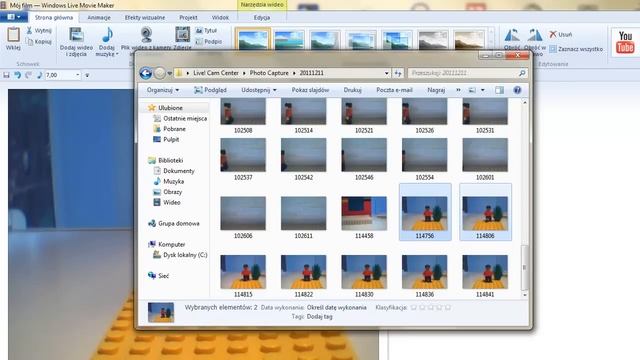Add videos and photos via Dodaj wideo i zdjęcia
This screenshot has height=360, width=640.
(x=76, y=42)
